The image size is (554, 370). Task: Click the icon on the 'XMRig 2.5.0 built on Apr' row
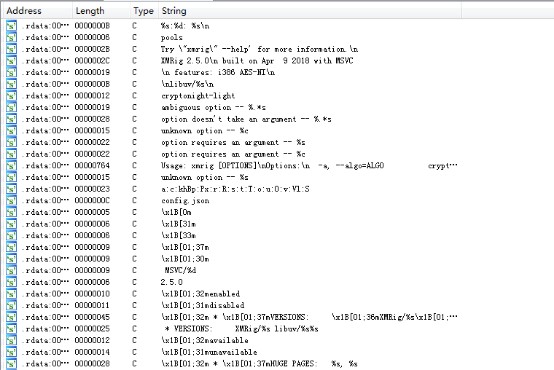click(11, 61)
